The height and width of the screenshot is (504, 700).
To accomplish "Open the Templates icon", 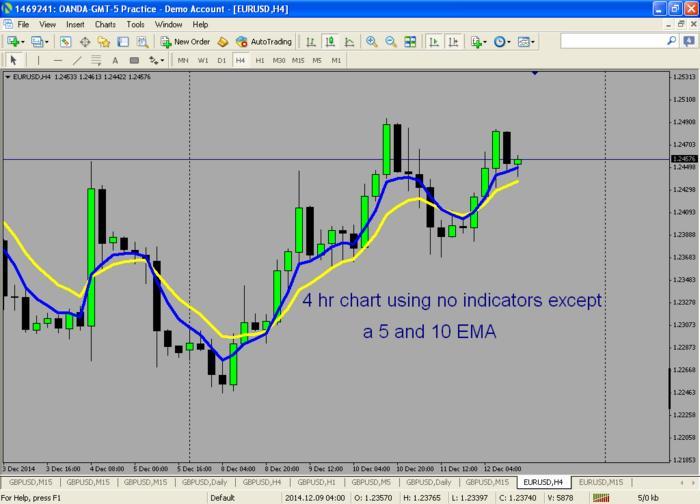I will click(523, 42).
